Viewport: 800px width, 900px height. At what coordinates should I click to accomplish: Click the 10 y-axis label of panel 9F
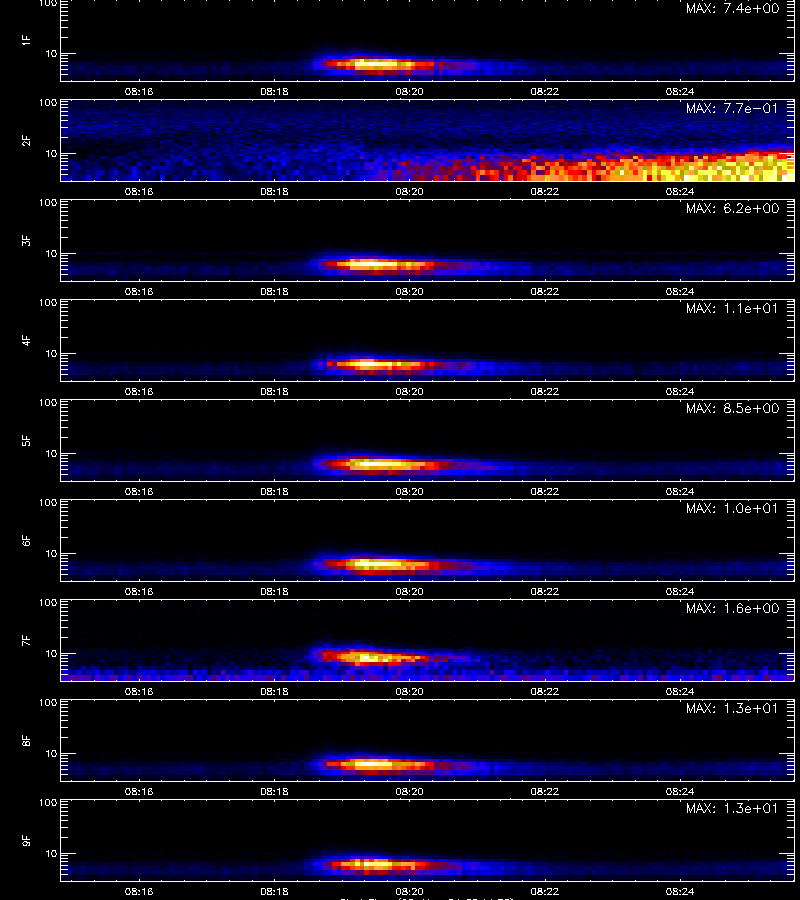coord(51,854)
